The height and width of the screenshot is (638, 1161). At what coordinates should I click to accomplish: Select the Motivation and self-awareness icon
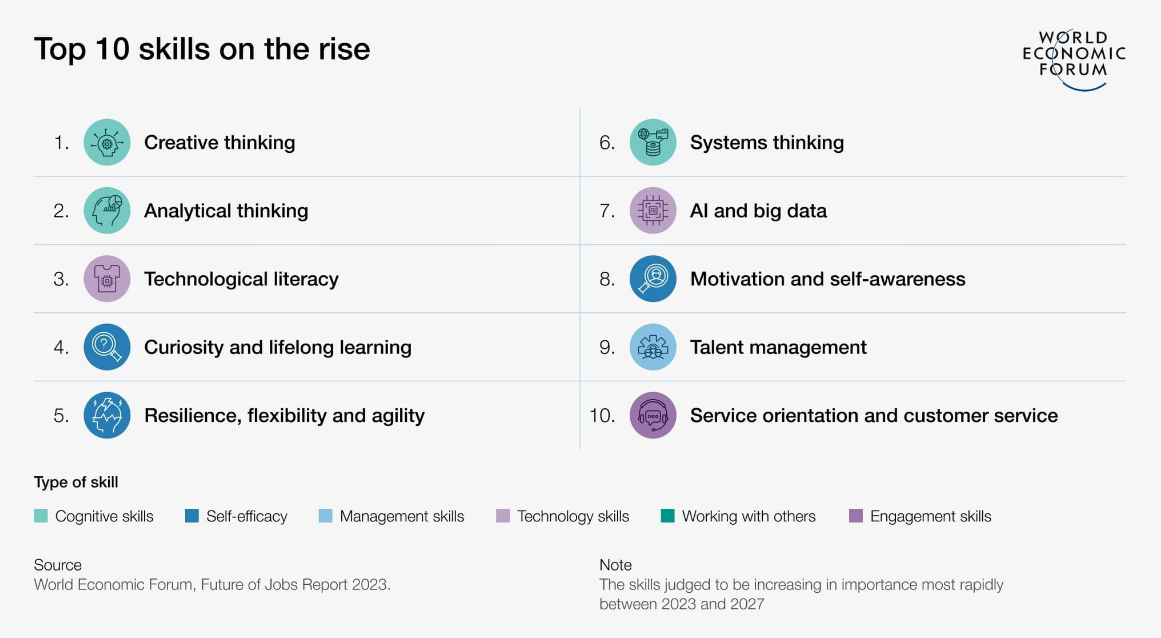coord(653,279)
